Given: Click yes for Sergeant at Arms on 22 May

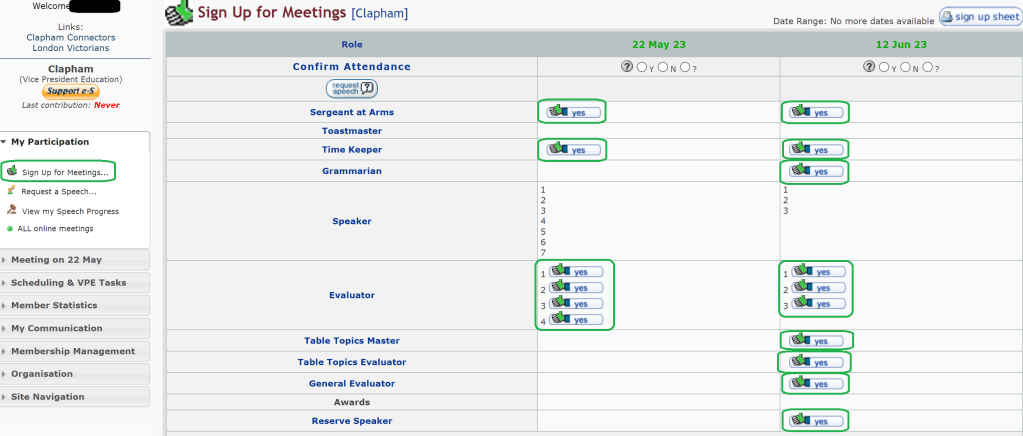Looking at the screenshot, I should click(573, 112).
